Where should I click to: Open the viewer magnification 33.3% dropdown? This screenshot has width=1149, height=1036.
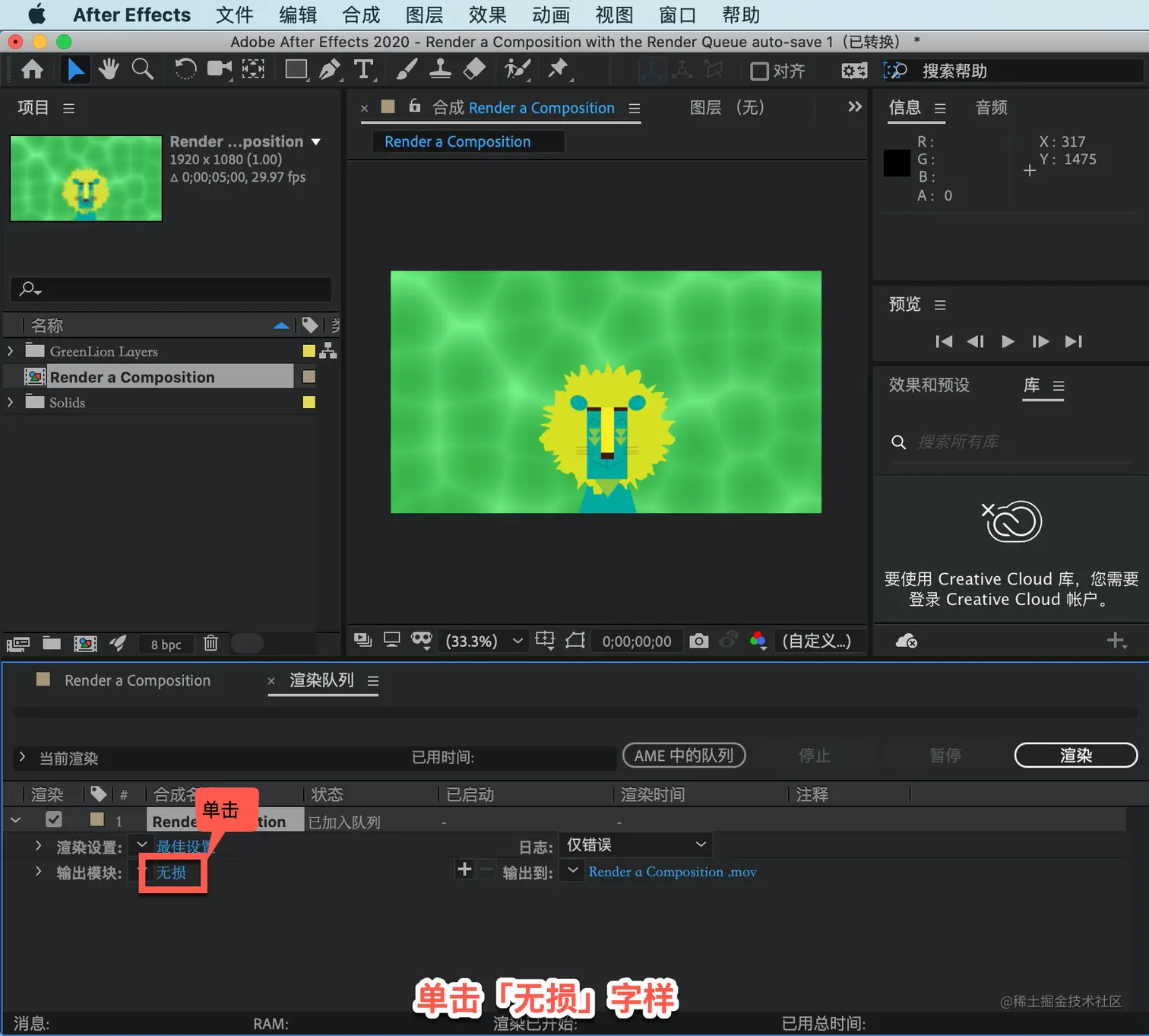click(x=483, y=641)
